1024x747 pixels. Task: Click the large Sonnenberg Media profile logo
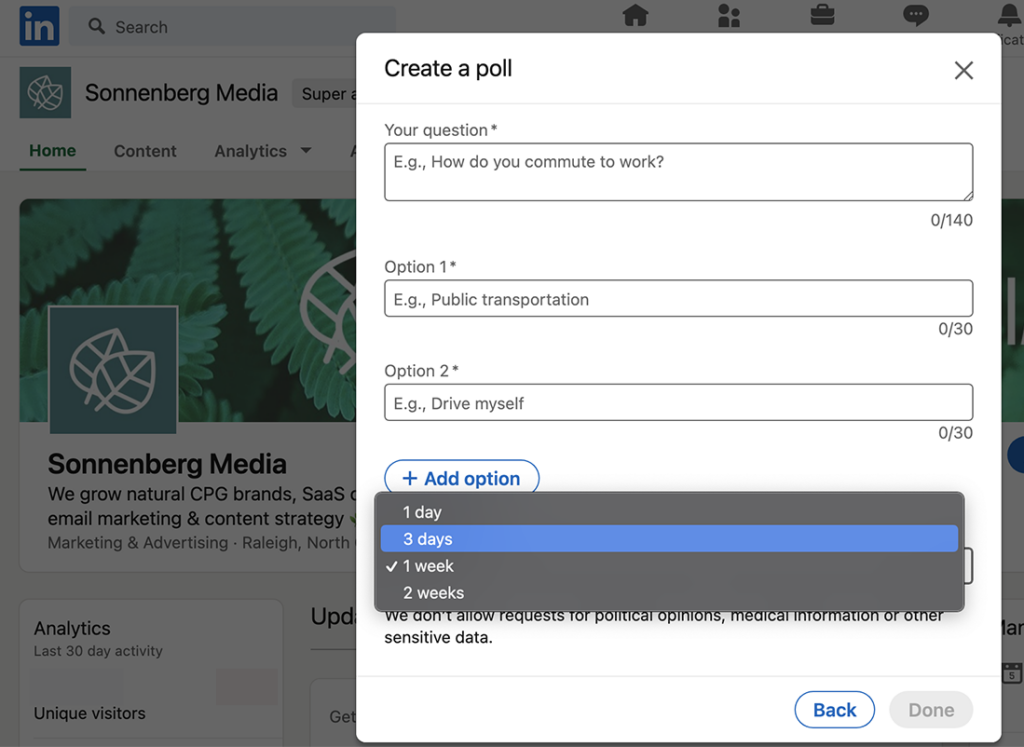tap(113, 370)
